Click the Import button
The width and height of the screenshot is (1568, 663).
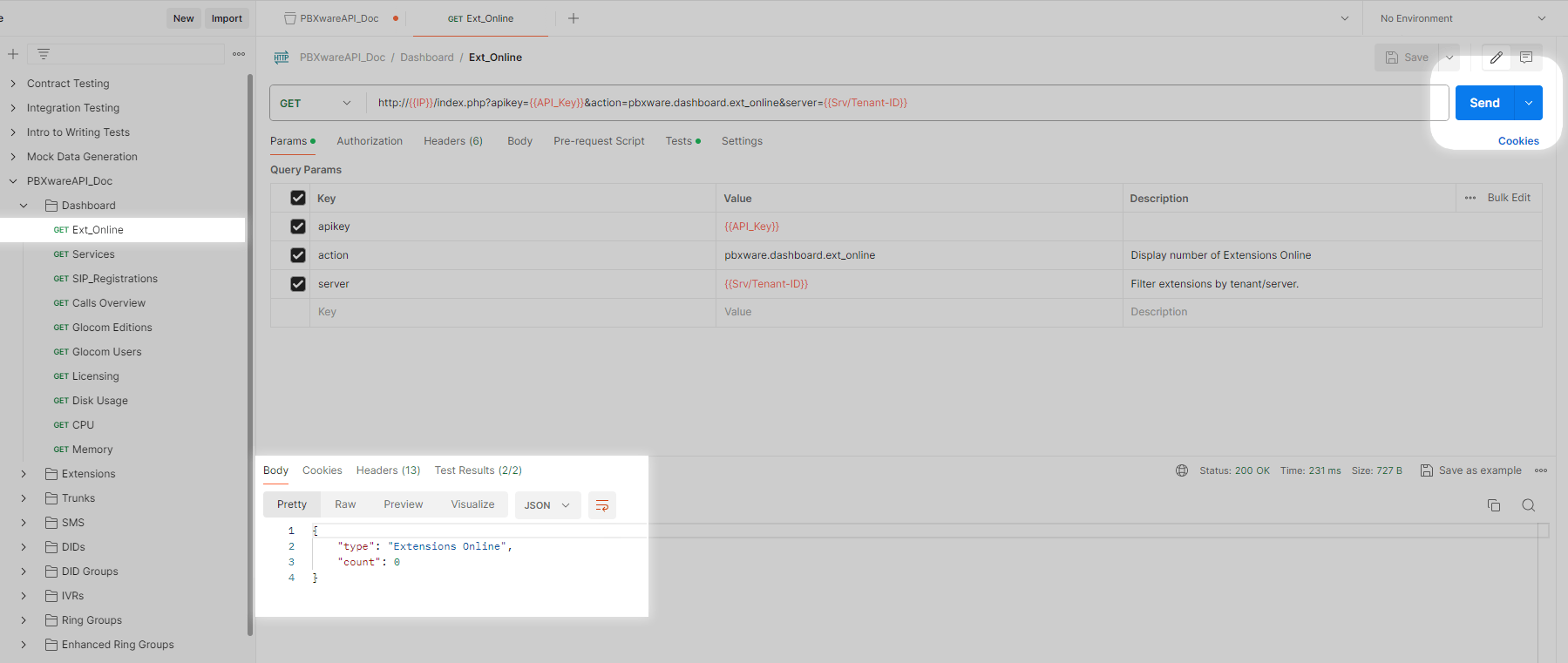pyautogui.click(x=227, y=18)
